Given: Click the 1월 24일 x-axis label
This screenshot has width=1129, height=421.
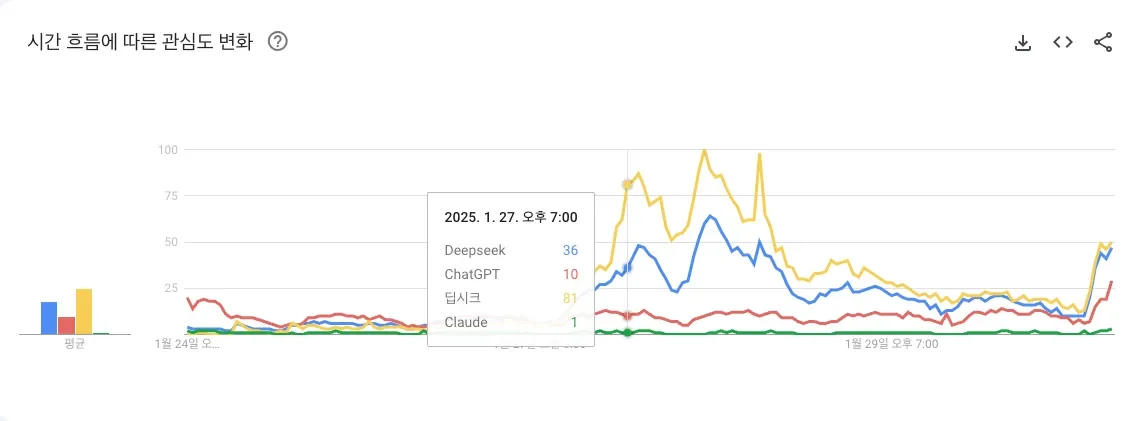Looking at the screenshot, I should coord(187,344).
